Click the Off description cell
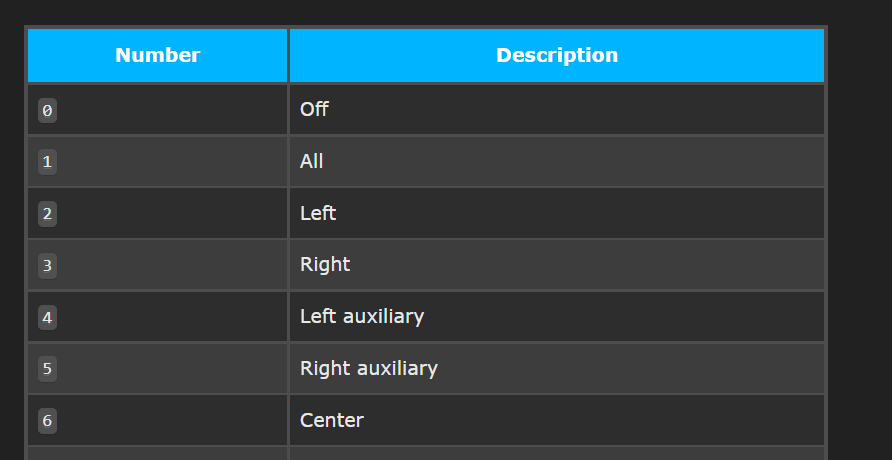892x460 pixels. tap(557, 110)
